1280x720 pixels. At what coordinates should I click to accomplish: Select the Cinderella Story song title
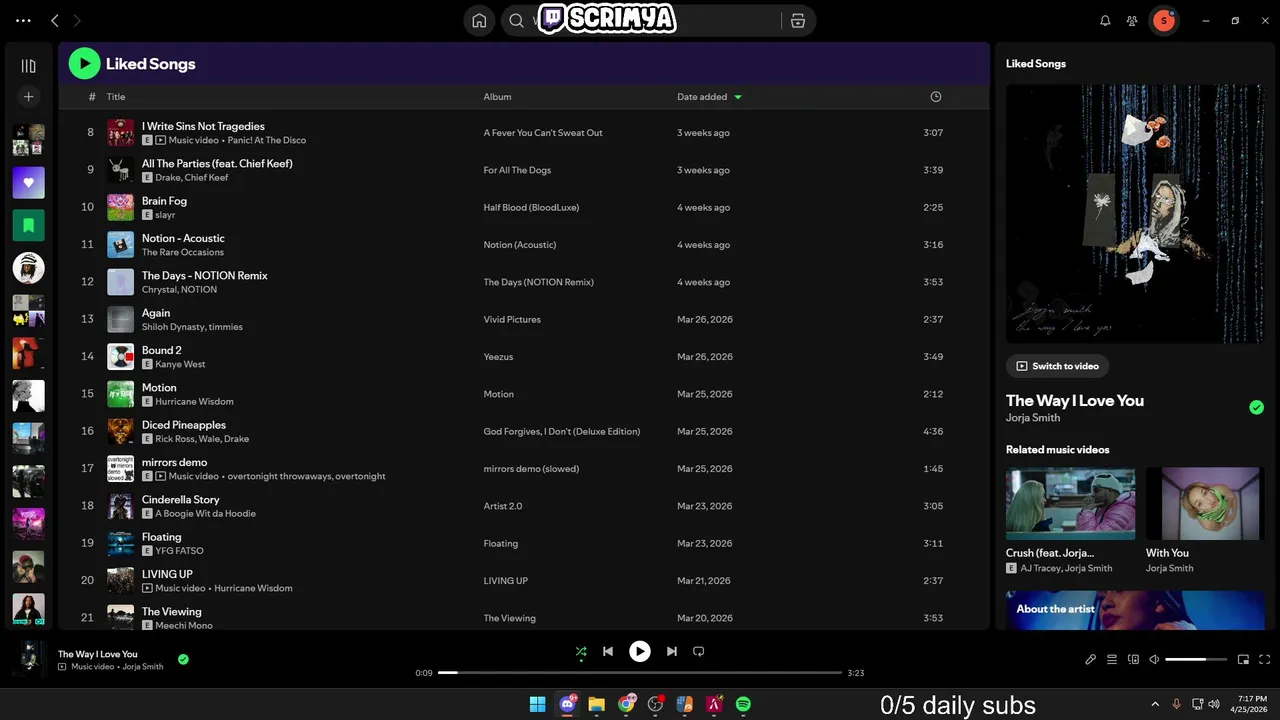(x=180, y=500)
